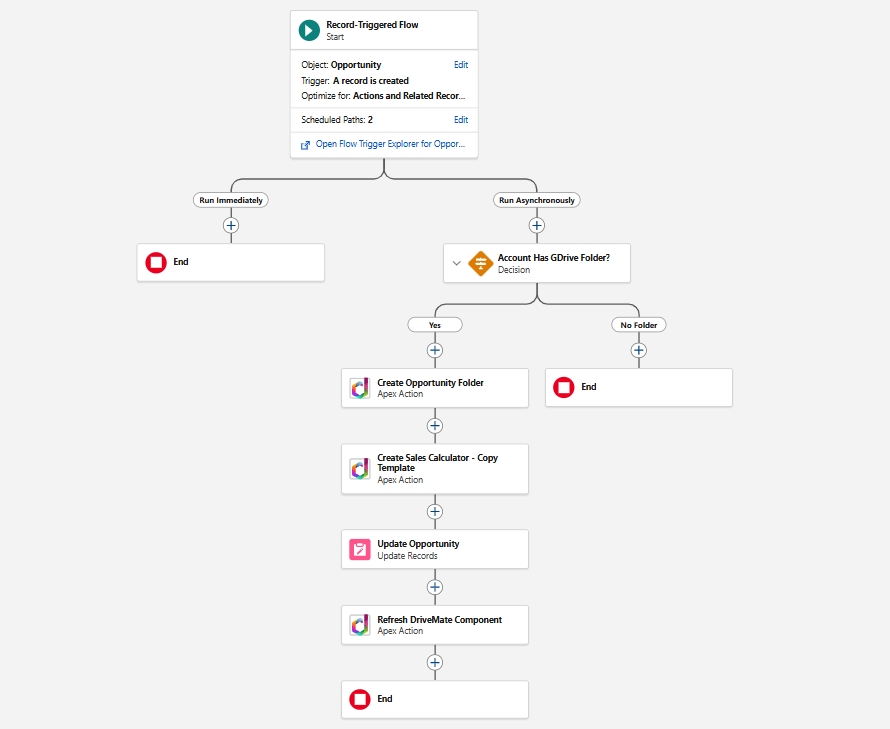Click the final End icon below Refresh DriveMate

coord(359,699)
